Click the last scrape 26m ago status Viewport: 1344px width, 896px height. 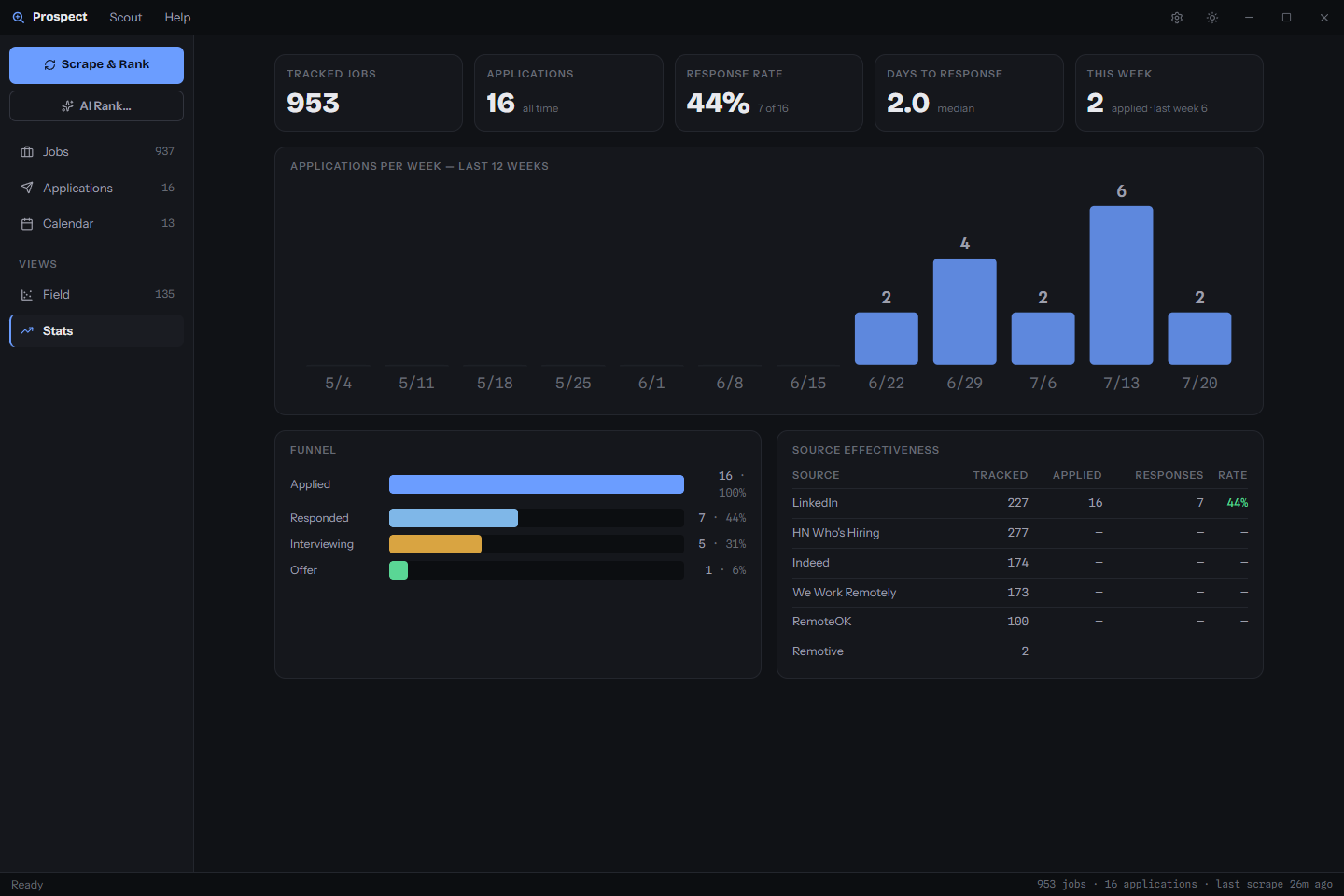click(1274, 885)
